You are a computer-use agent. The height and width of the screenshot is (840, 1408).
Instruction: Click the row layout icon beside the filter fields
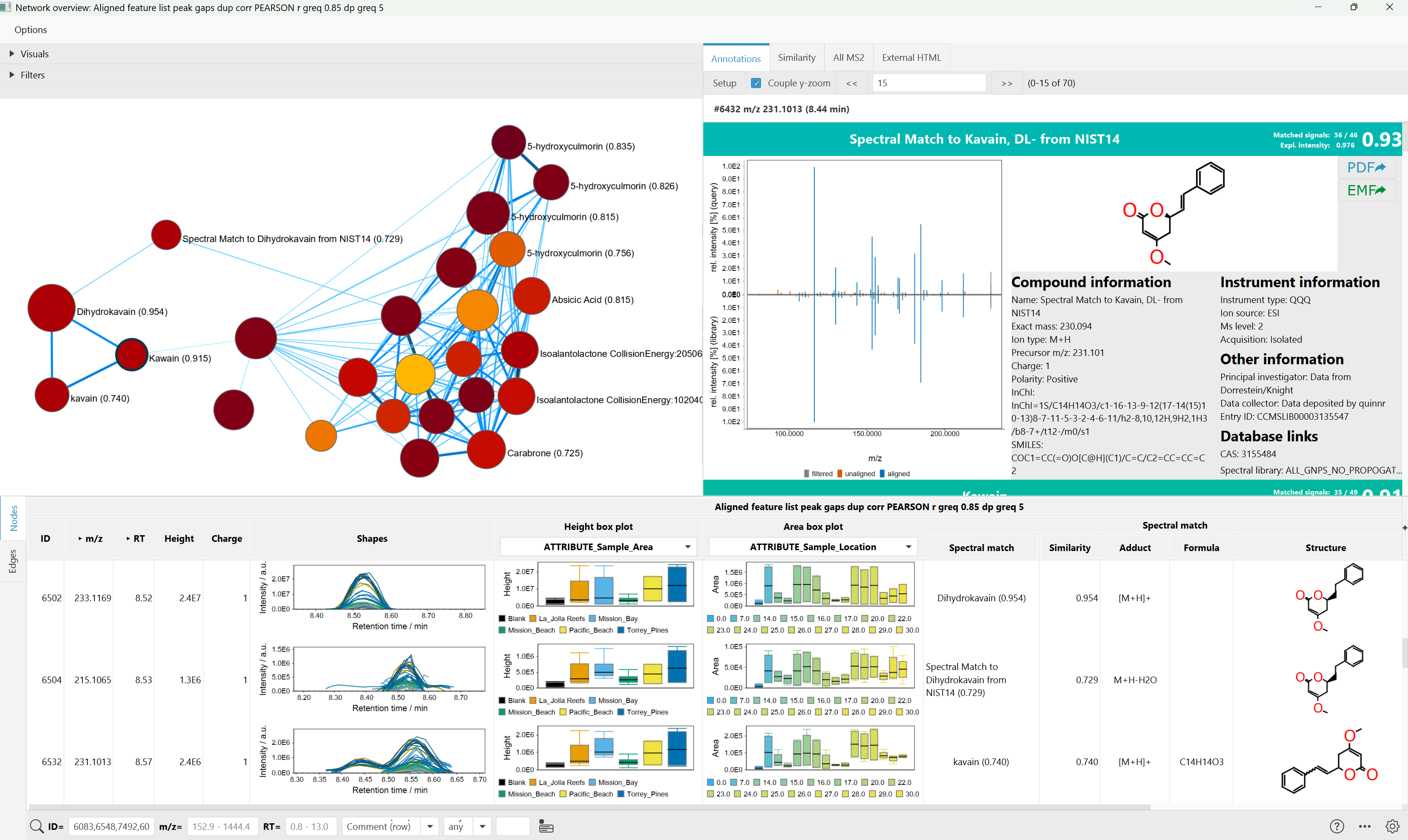546,826
